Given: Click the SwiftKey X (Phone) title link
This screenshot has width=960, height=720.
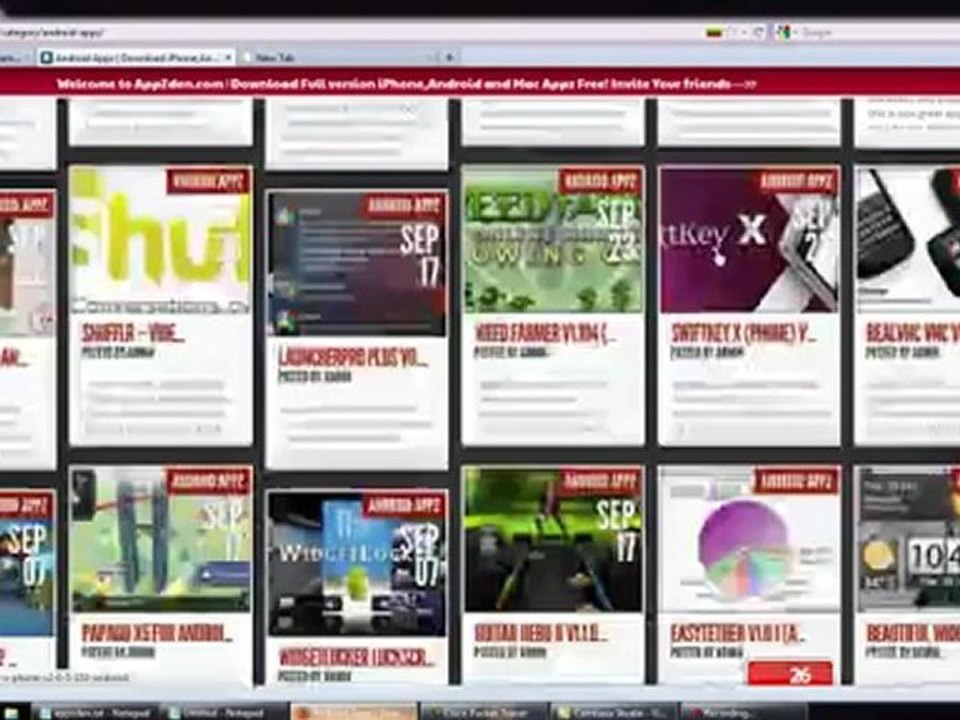Looking at the screenshot, I should [743, 333].
